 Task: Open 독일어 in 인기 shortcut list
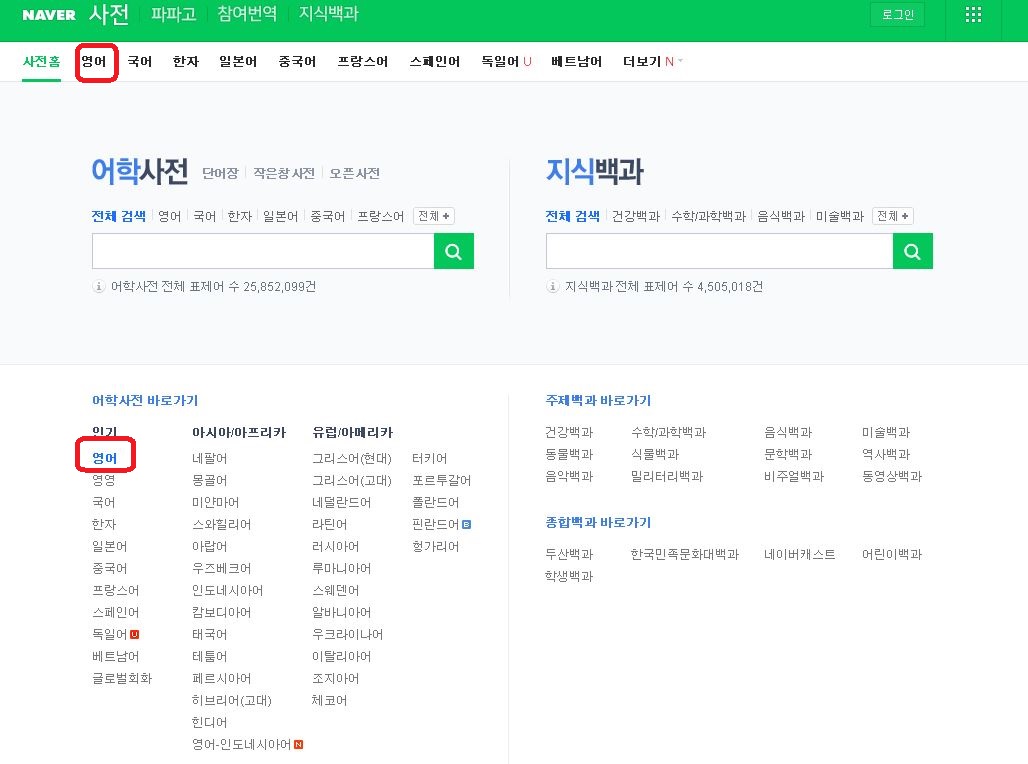click(109, 634)
